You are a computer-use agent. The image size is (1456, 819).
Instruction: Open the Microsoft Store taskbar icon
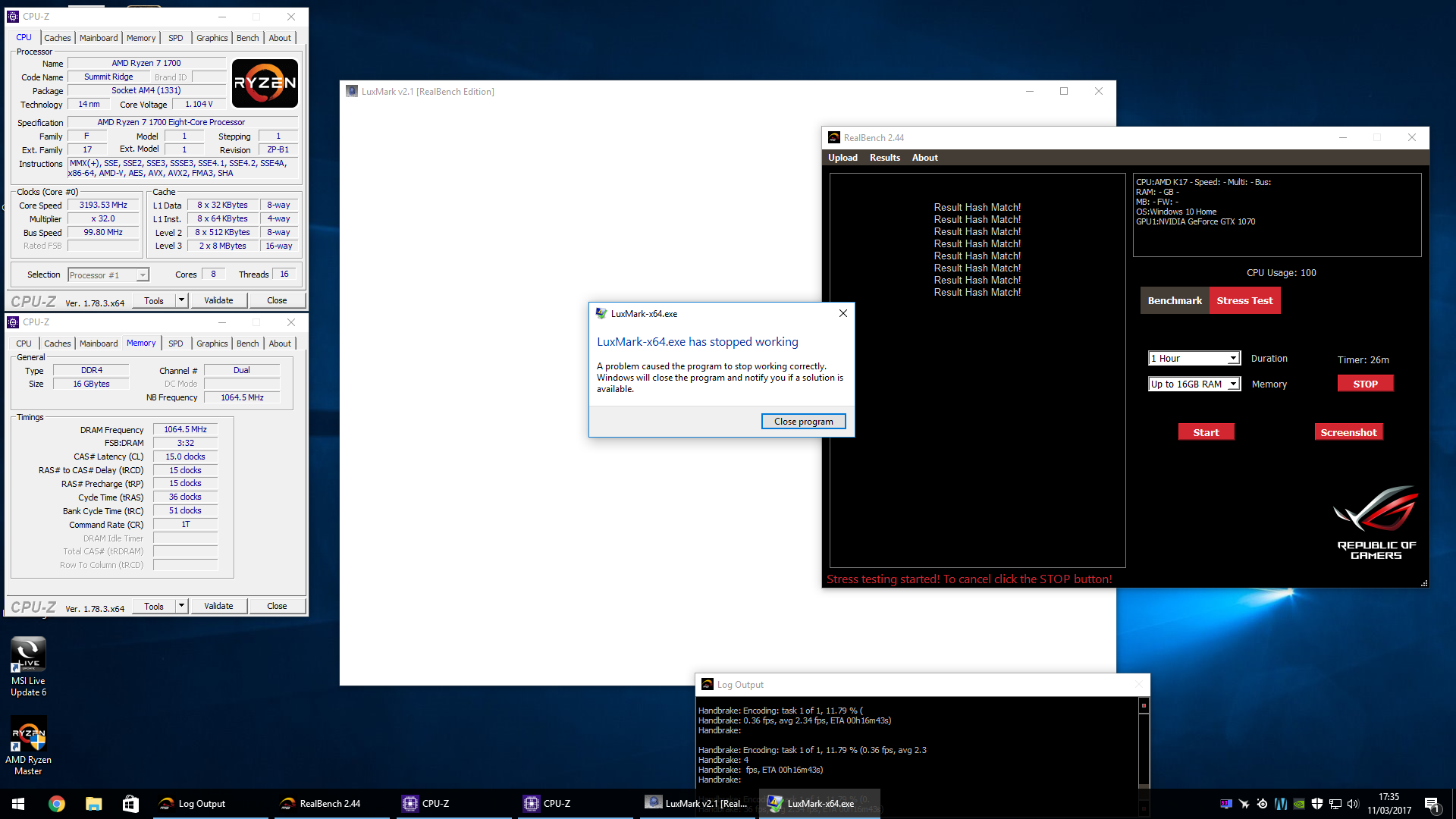coord(130,804)
